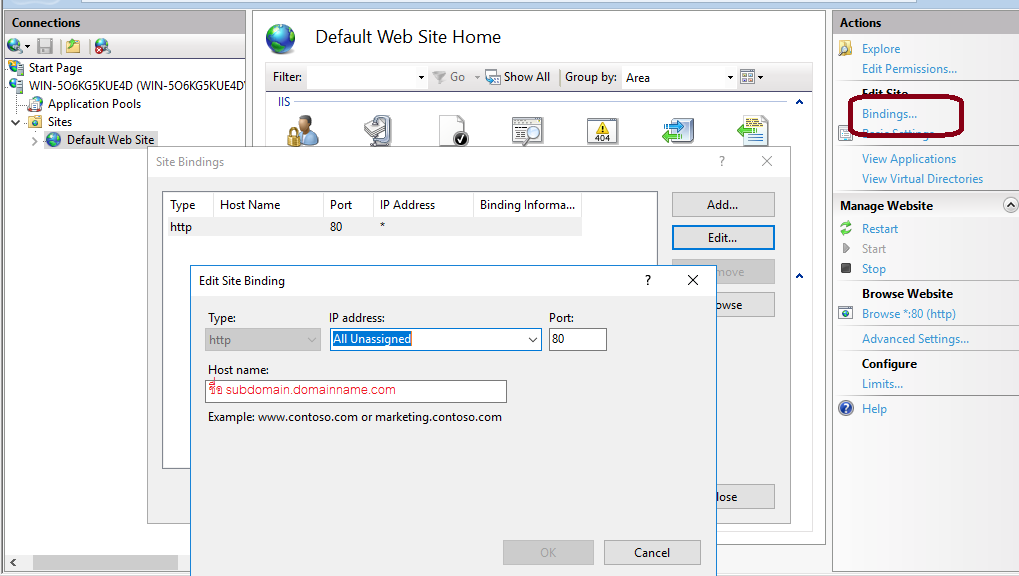Click OK in Edit Site Binding dialog

548,553
